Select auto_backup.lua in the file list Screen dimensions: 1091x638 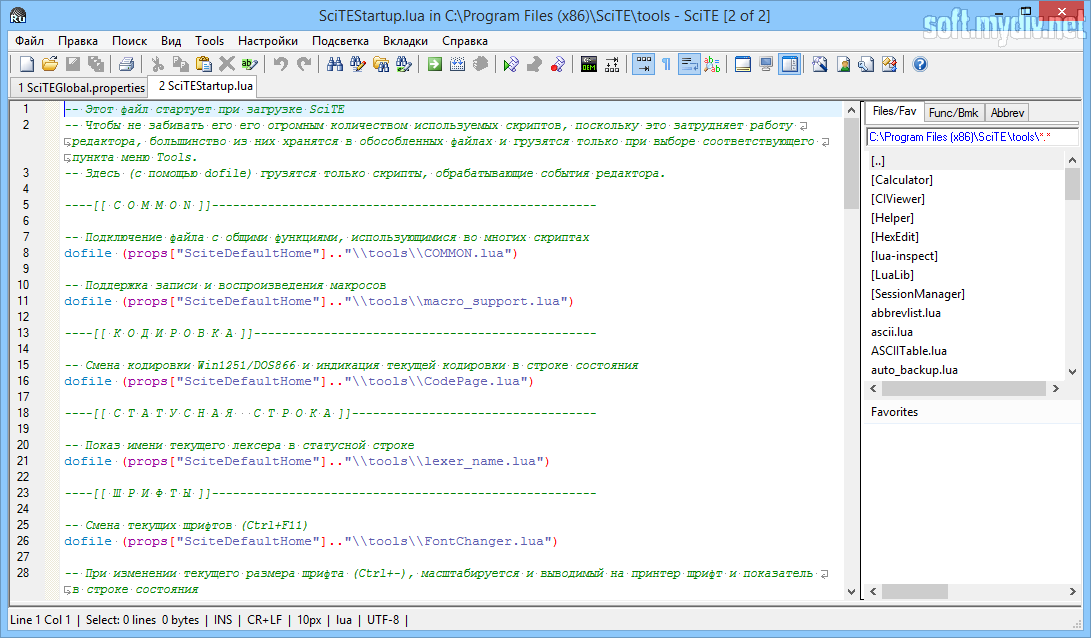(x=914, y=370)
